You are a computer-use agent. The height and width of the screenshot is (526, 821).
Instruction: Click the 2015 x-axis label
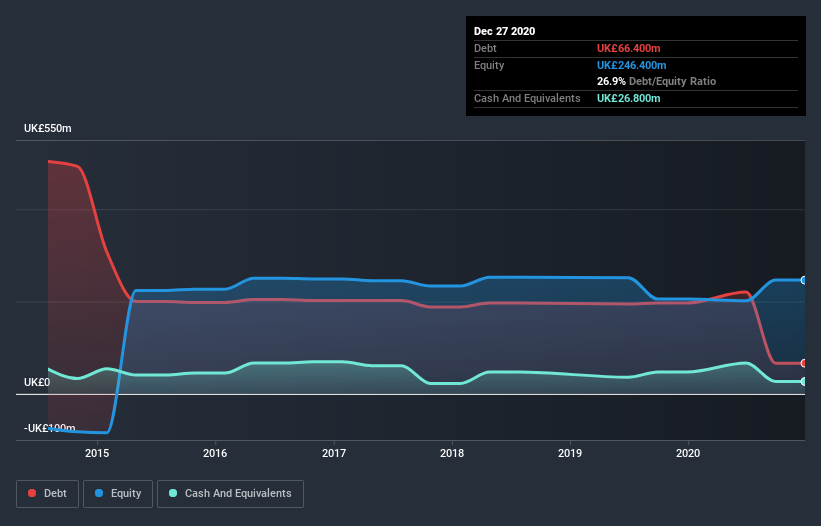97,453
